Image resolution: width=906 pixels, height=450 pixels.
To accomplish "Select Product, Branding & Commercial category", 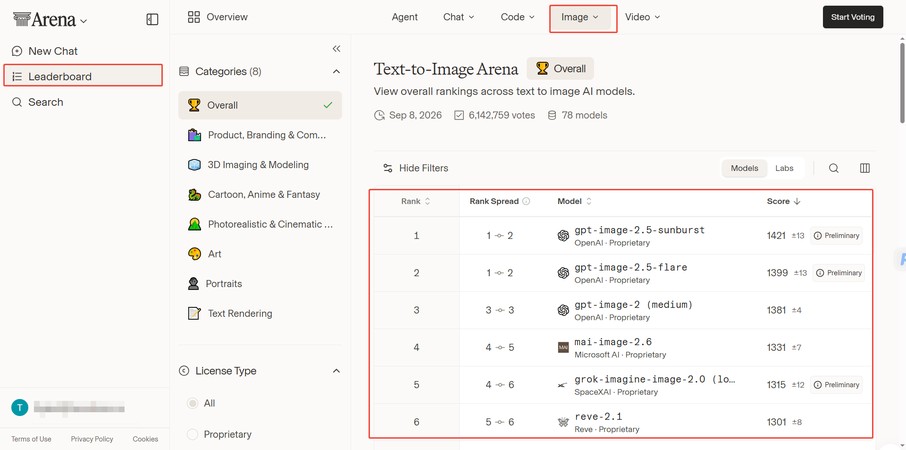I will coord(260,135).
